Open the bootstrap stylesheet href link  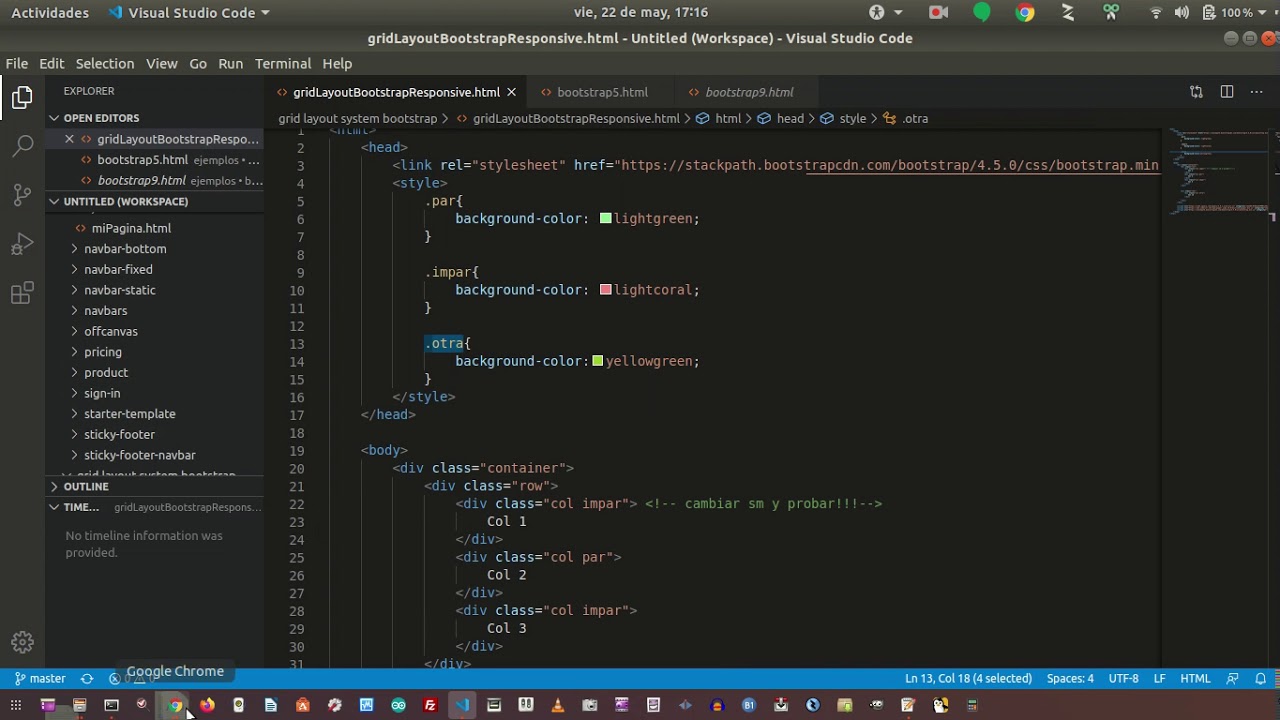click(889, 165)
